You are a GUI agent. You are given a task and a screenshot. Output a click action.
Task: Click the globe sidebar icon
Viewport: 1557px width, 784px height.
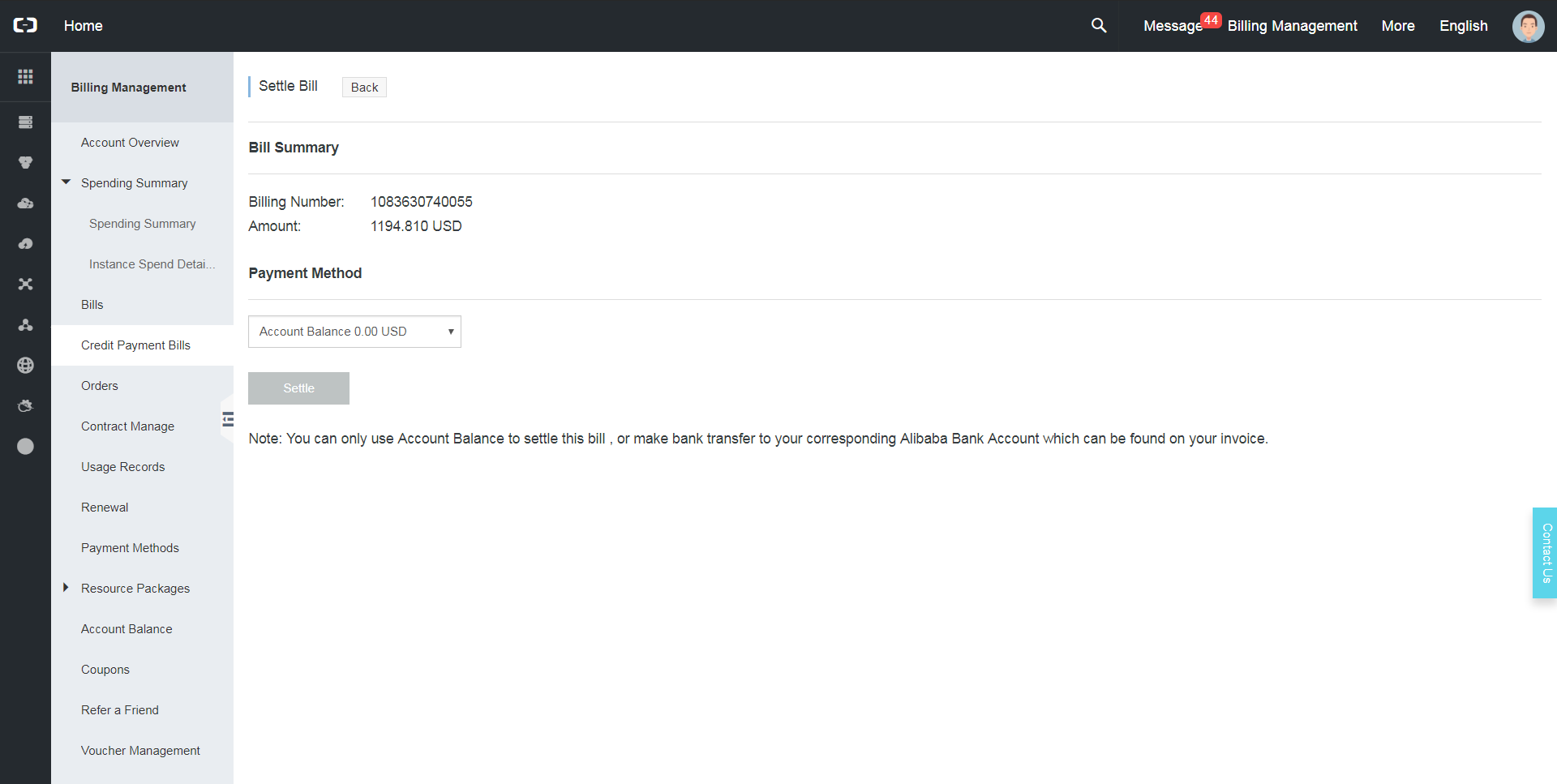[x=25, y=366]
